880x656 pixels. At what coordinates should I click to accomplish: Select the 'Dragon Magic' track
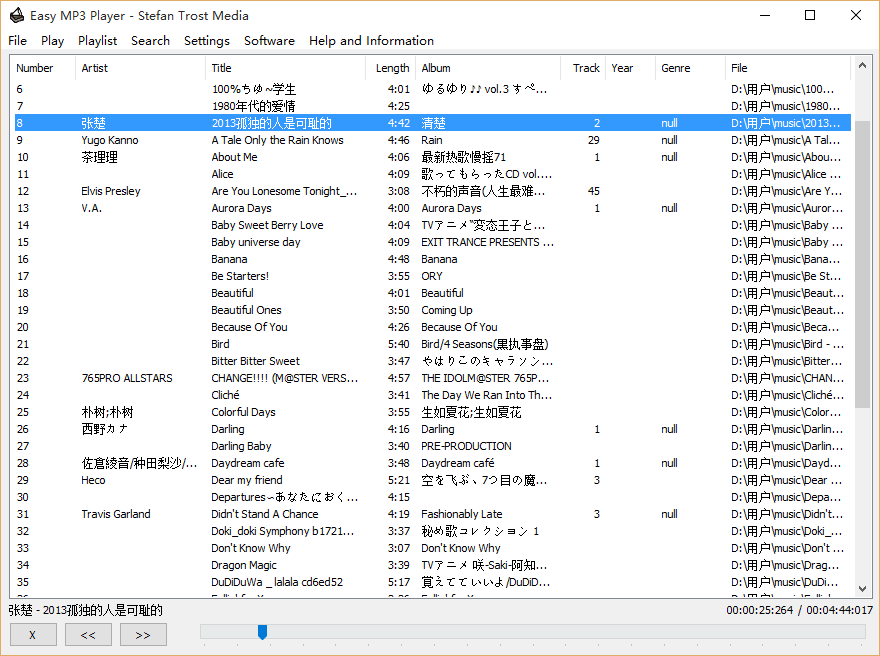[244, 565]
